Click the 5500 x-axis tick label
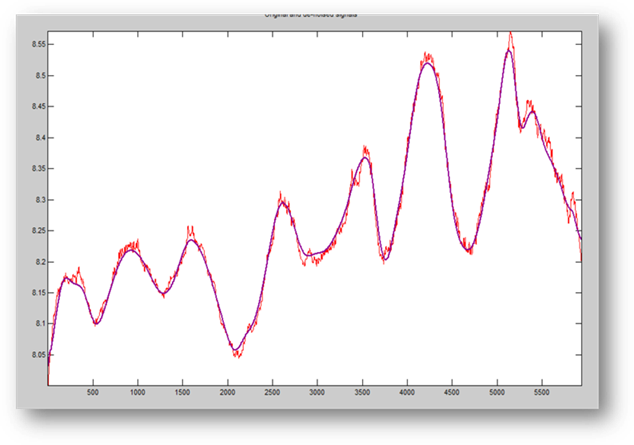634x445 pixels. pyautogui.click(x=542, y=392)
